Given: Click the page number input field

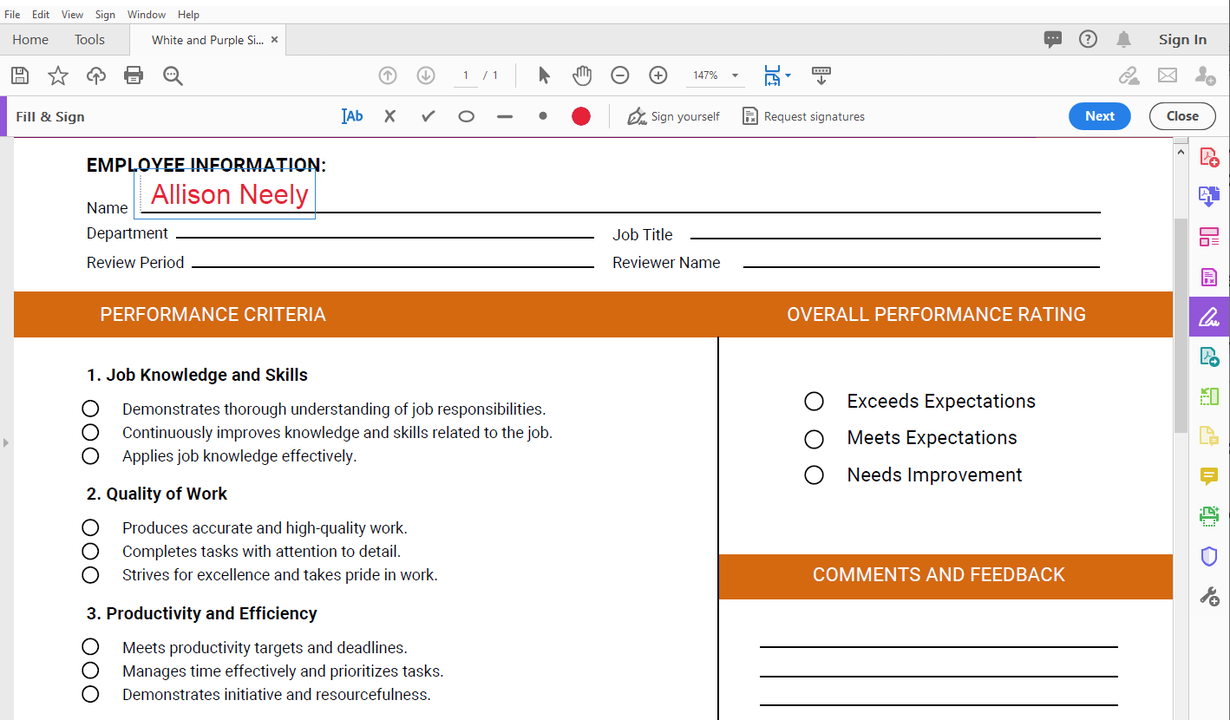Looking at the screenshot, I should pyautogui.click(x=465, y=74).
